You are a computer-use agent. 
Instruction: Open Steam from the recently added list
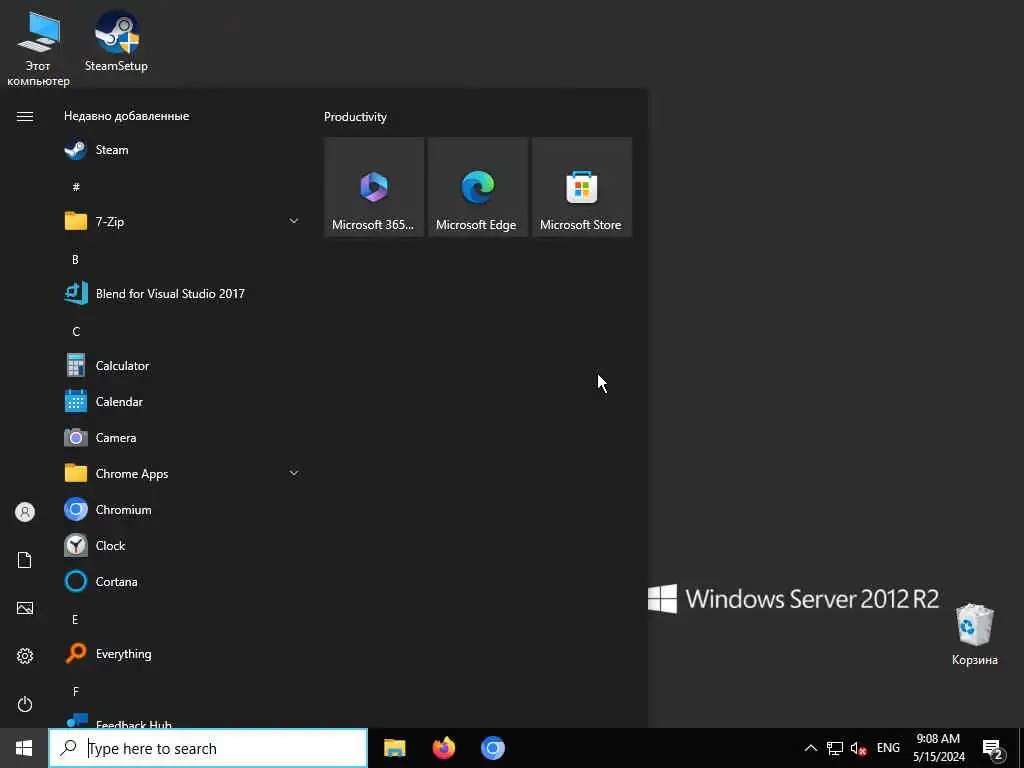pos(182,150)
